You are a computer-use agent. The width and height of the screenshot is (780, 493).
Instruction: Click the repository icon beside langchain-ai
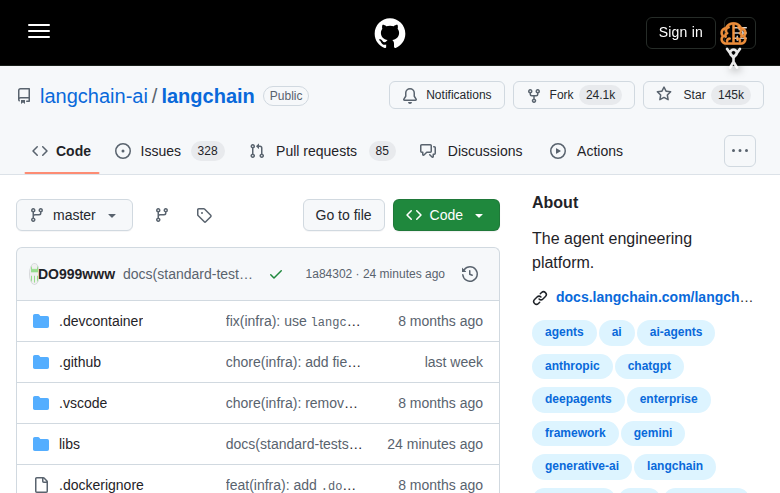click(24, 96)
